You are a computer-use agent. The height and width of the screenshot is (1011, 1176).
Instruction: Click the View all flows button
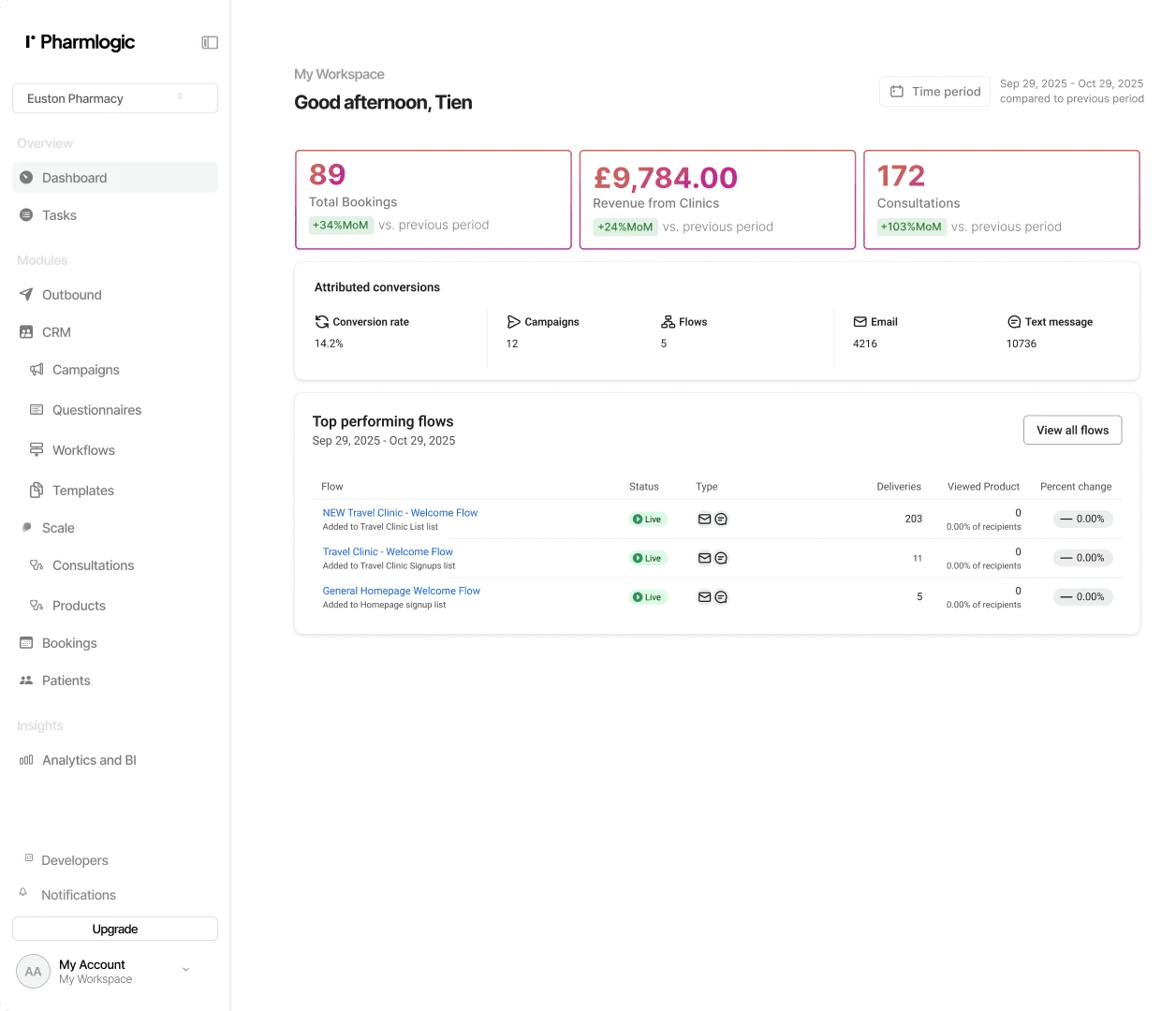(x=1072, y=431)
